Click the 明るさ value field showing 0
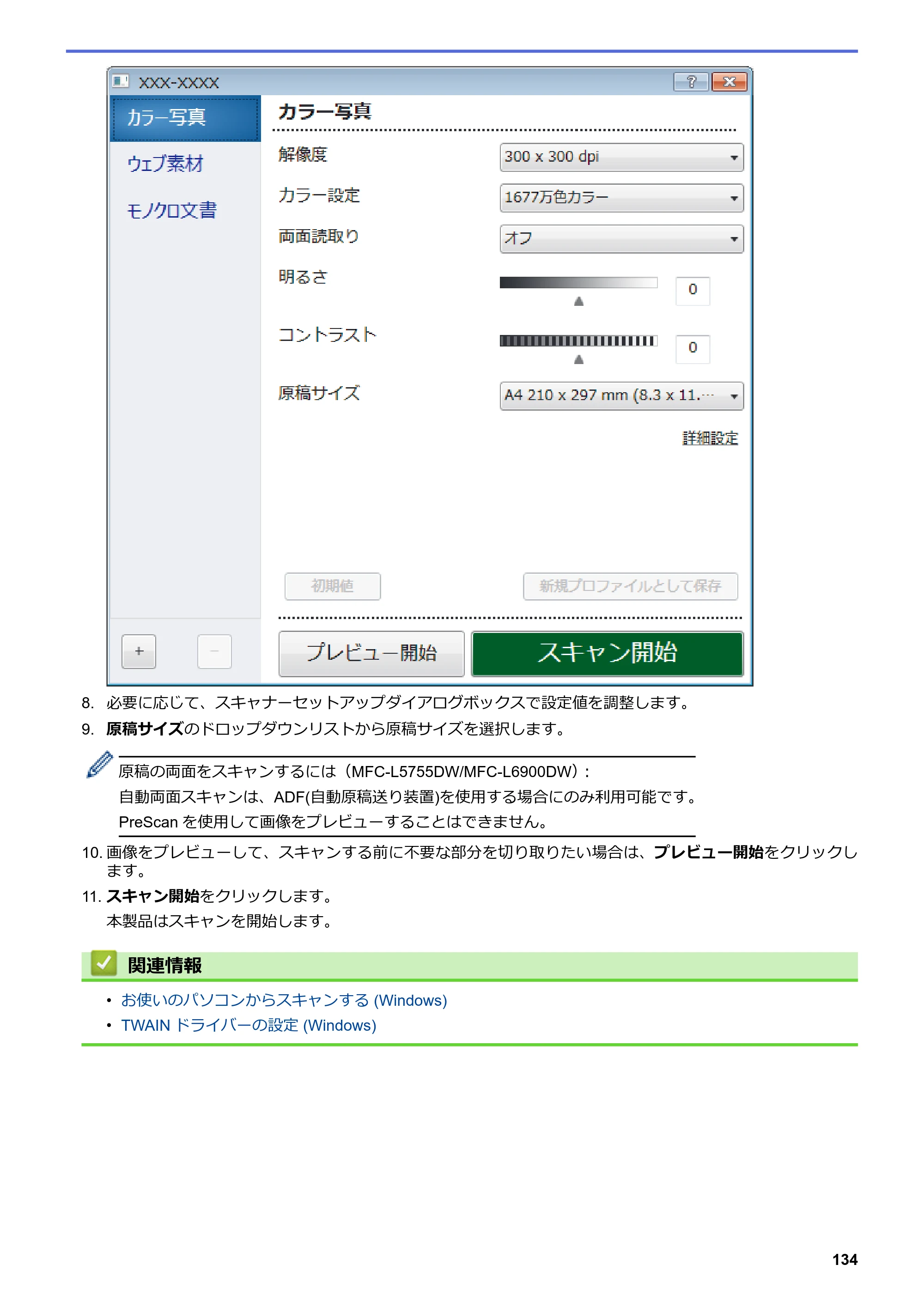The width and height of the screenshot is (924, 1307). [693, 291]
